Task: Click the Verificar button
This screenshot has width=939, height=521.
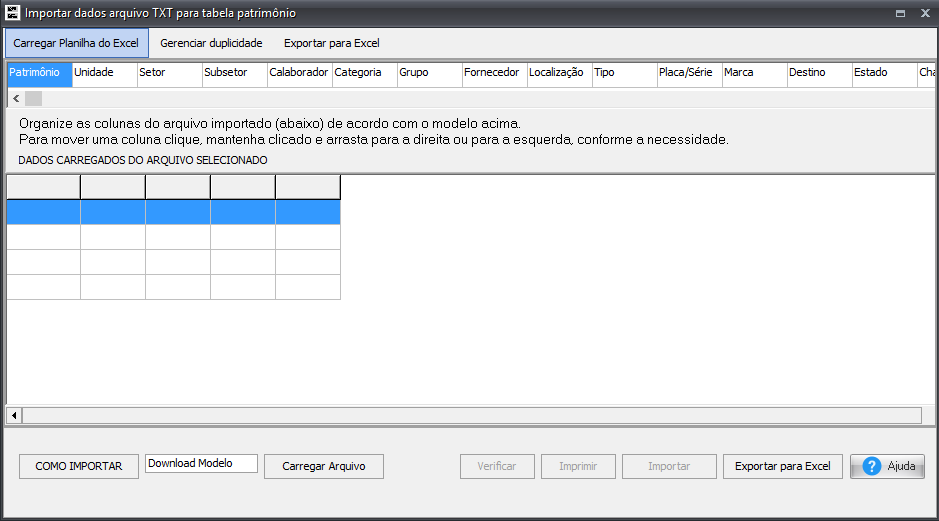Action: [497, 467]
